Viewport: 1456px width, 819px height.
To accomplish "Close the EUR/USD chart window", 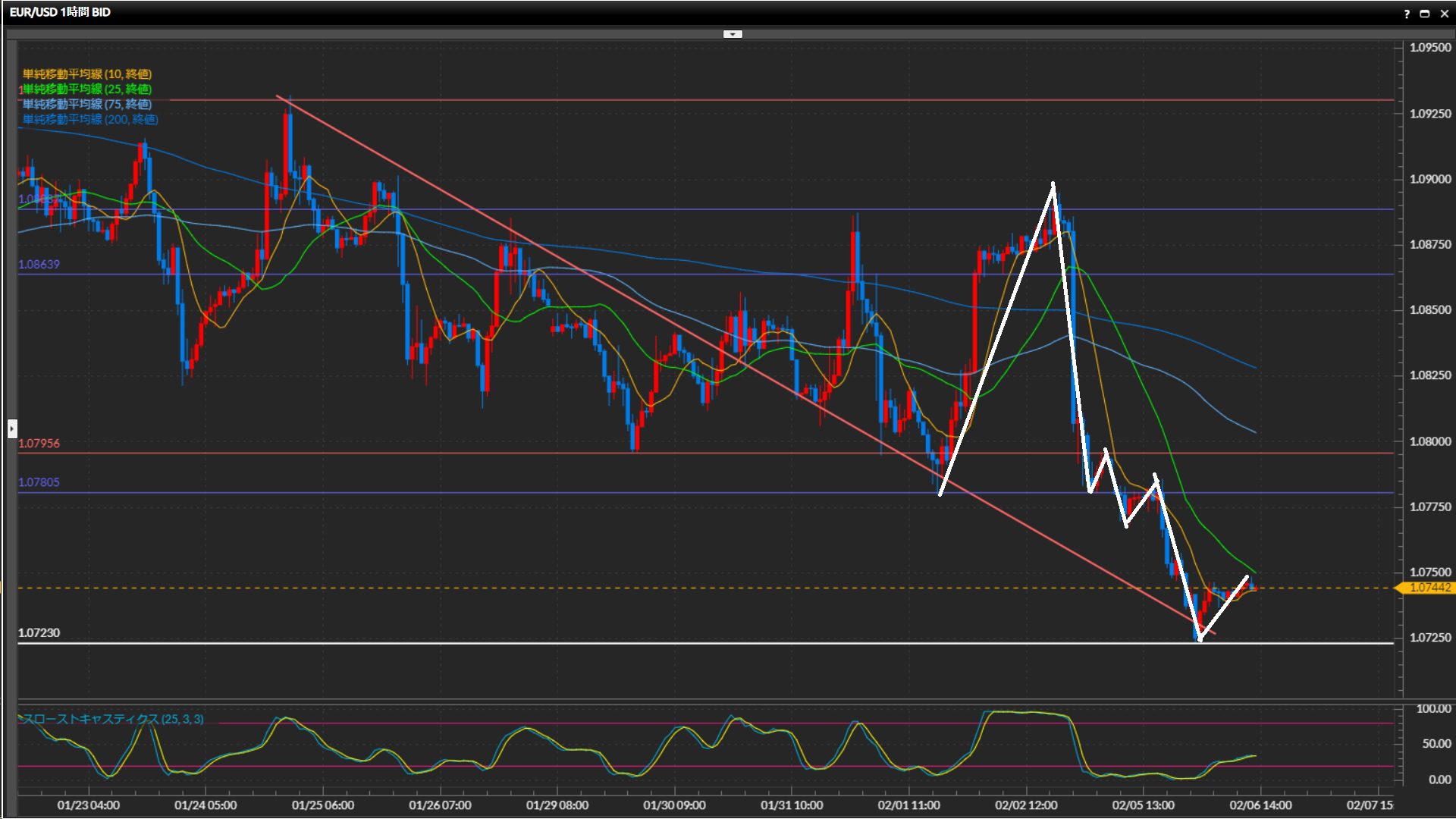I will pos(1444,13).
